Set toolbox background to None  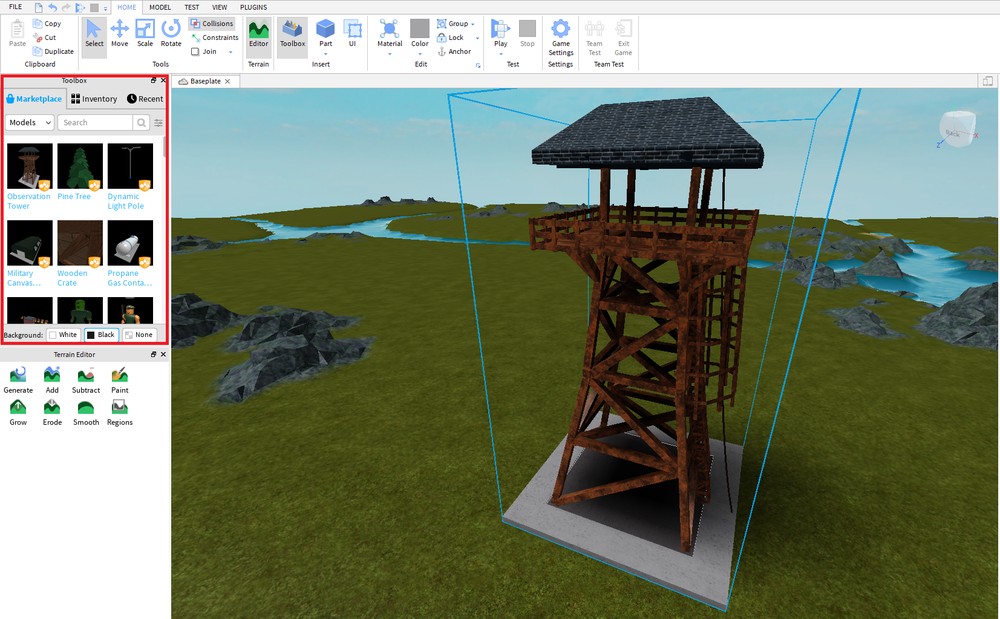coord(139,334)
